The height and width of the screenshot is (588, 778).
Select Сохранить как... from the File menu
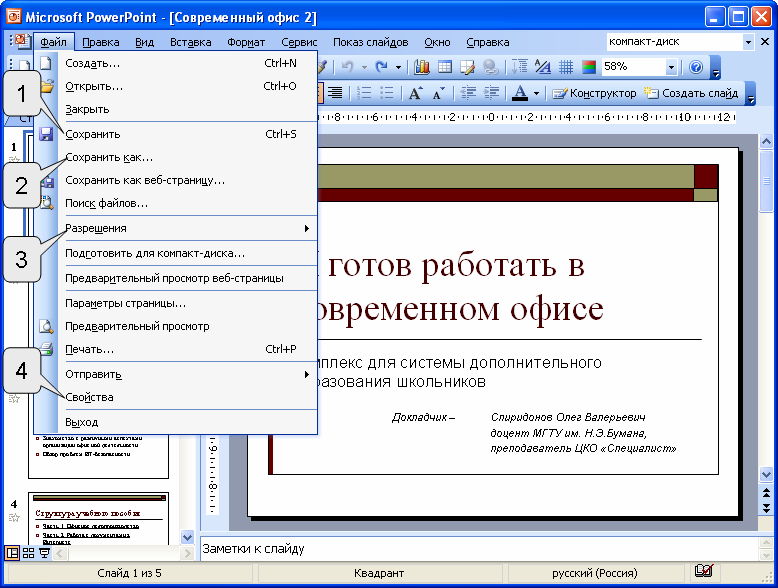(109, 157)
